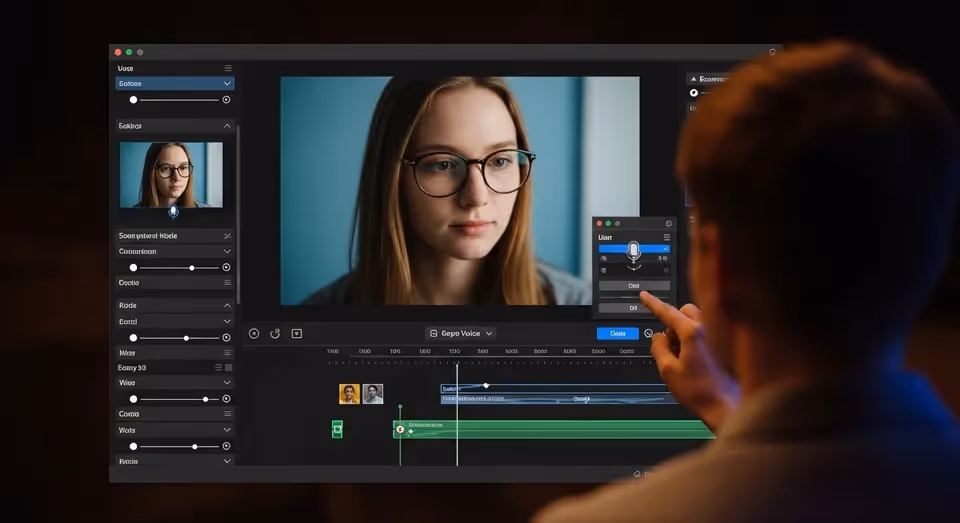Click the main video preview of the woman

(x=460, y=190)
